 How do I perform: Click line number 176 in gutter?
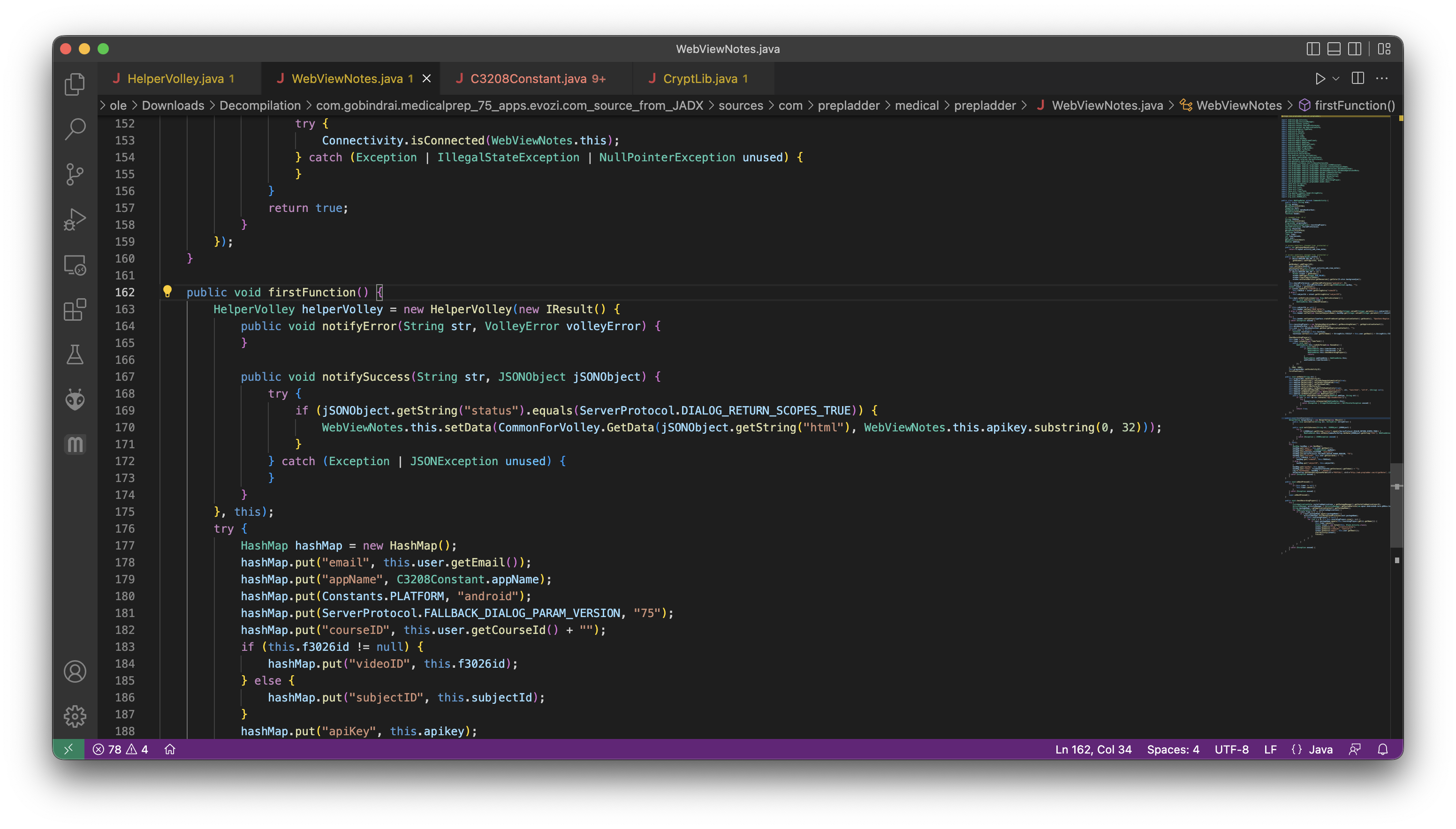(x=125, y=528)
